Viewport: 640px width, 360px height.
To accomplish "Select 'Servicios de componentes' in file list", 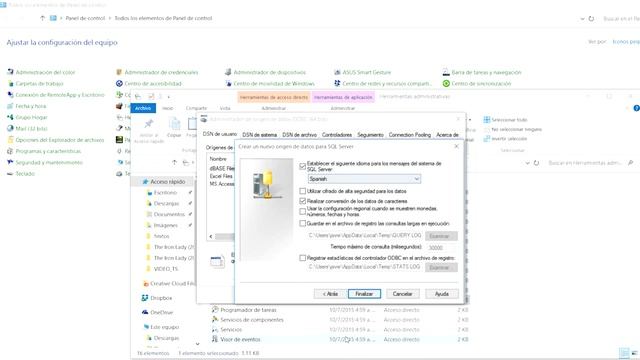I will (x=252, y=320).
